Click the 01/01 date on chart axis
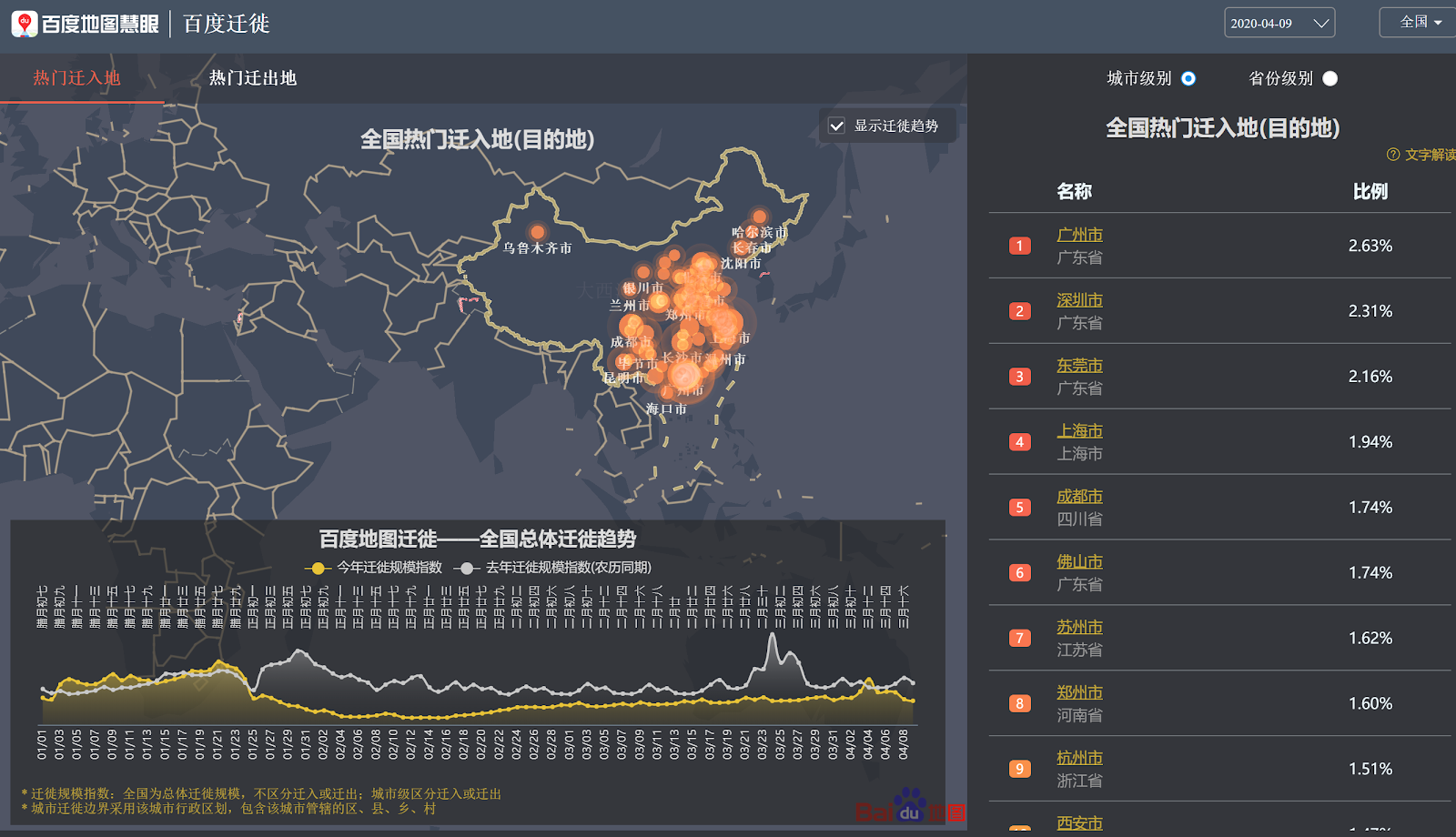 pos(42,743)
